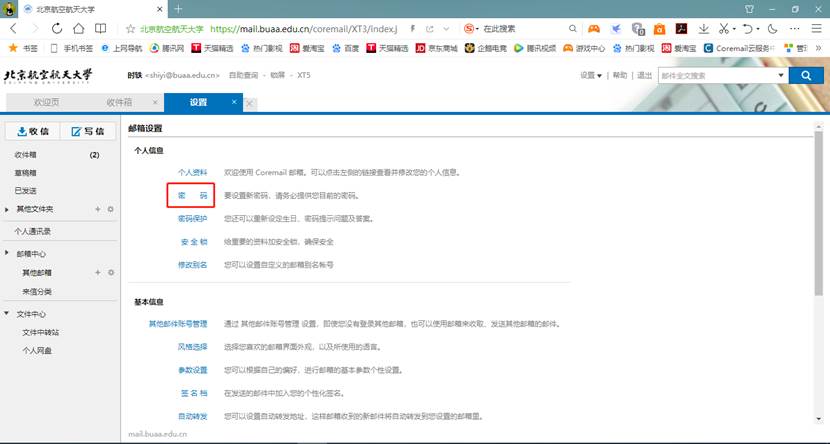Click the gear icon beside 其他邮箱

coord(110,272)
